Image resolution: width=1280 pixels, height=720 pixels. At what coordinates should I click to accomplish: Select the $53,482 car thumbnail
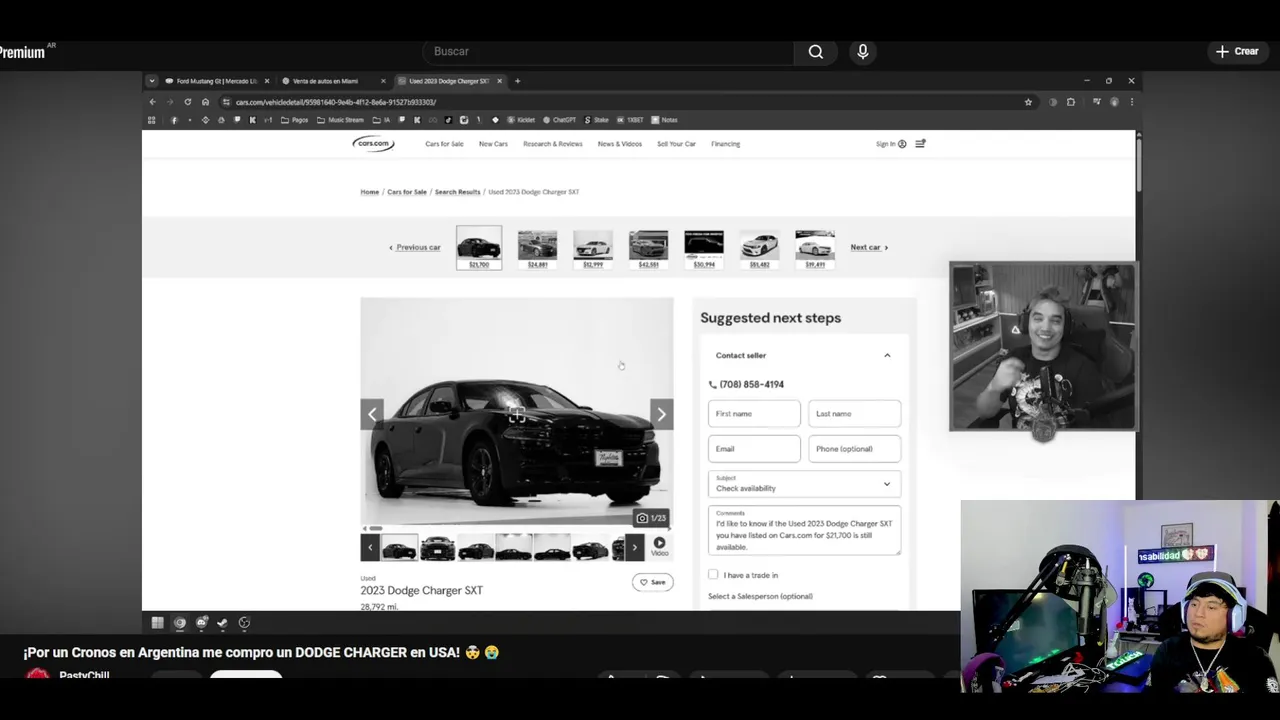759,248
